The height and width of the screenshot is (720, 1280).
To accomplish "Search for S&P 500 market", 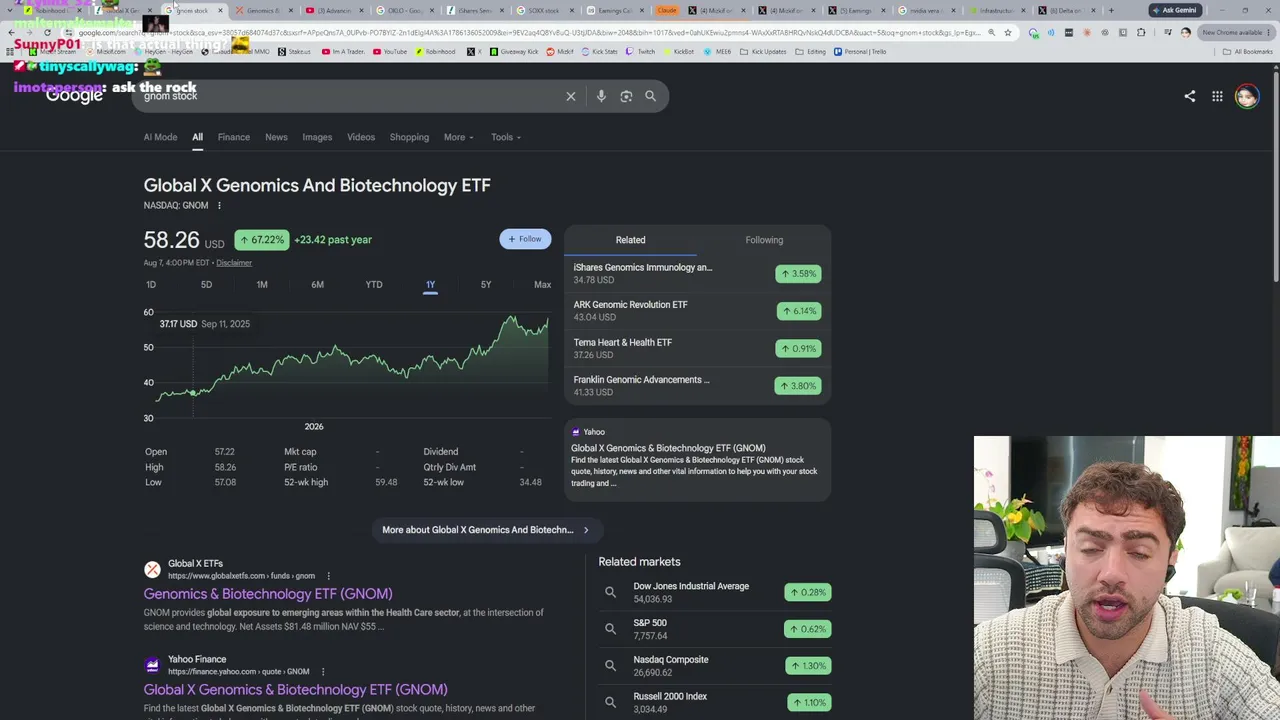I will click(x=715, y=629).
